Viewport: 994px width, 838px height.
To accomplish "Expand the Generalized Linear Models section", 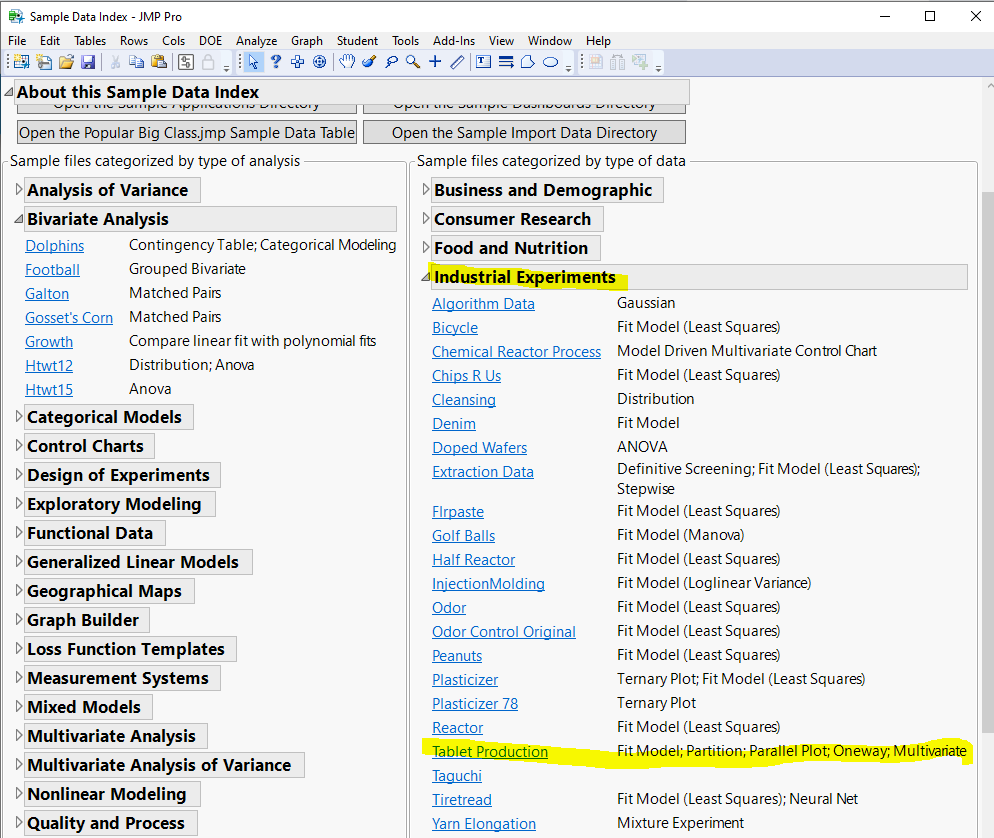I will (x=18, y=561).
